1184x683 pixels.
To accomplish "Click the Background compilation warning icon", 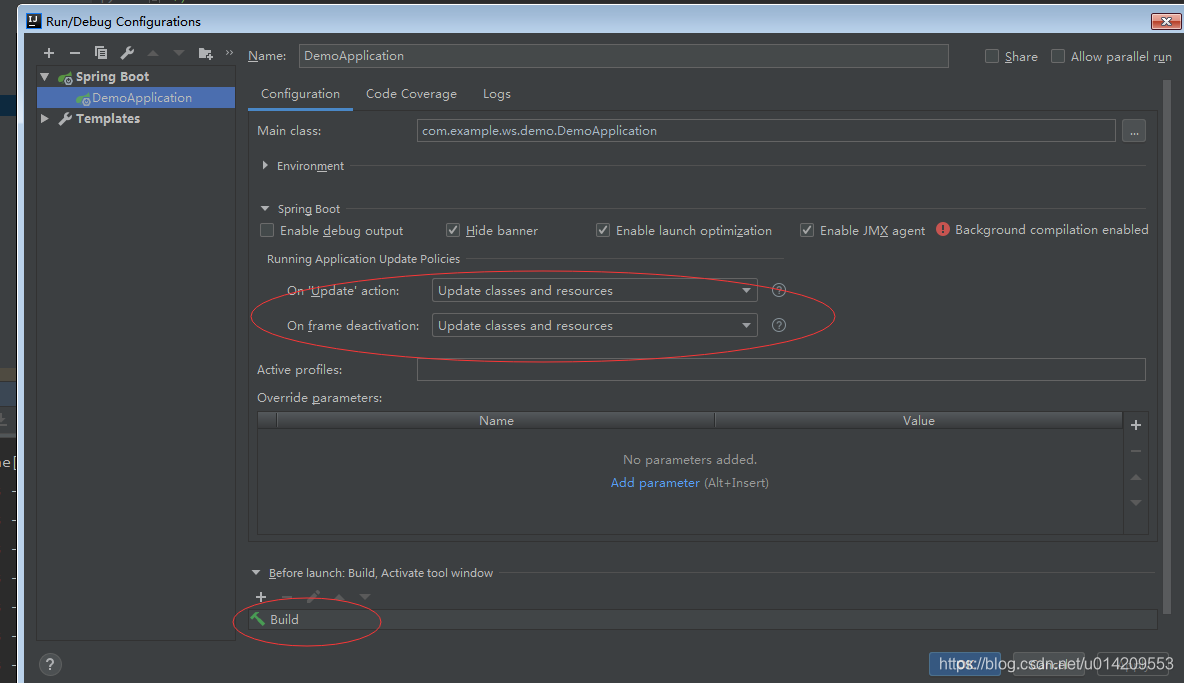I will click(x=942, y=229).
